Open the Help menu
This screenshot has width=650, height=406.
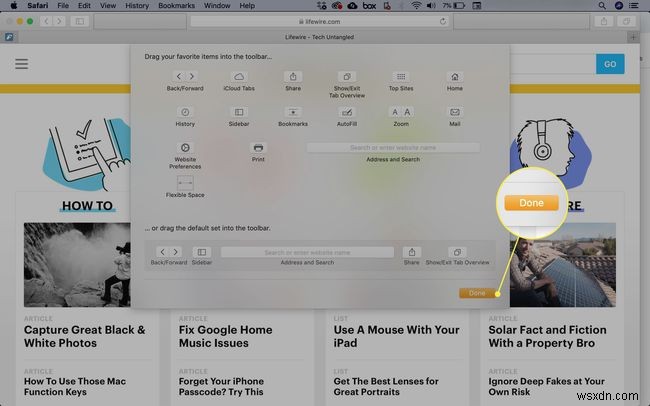[x=247, y=5]
